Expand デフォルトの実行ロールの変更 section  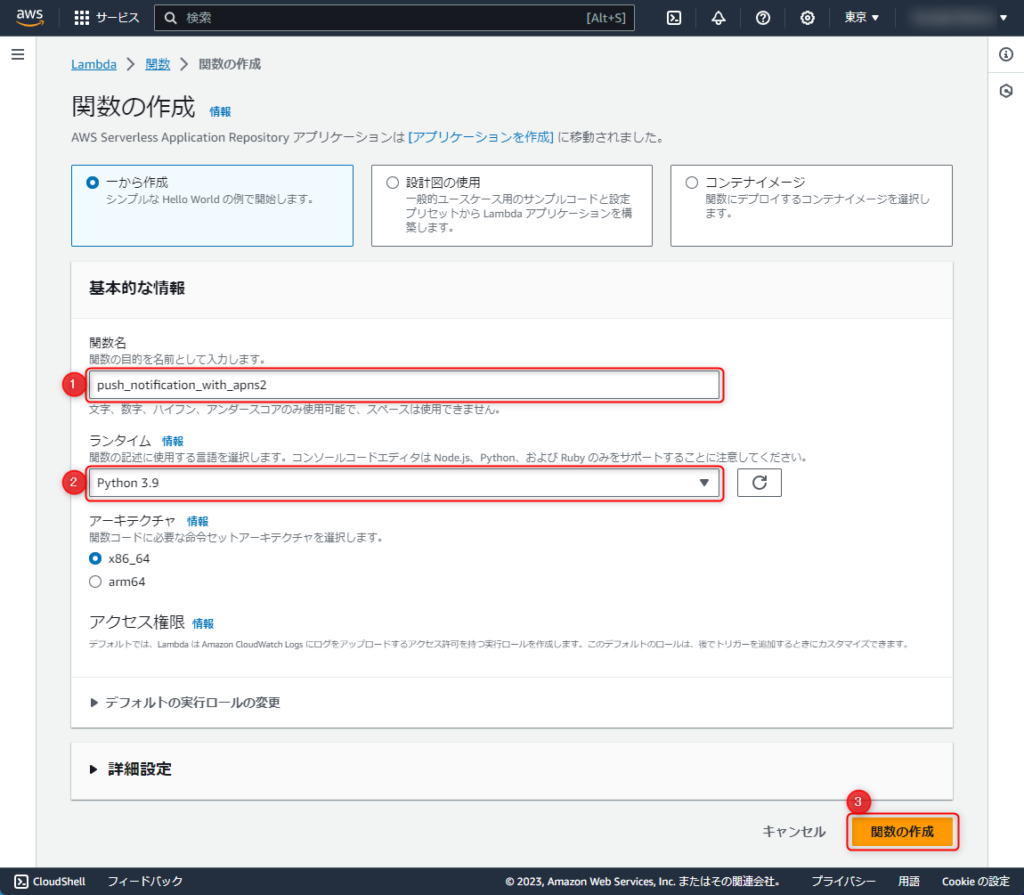[x=185, y=702]
